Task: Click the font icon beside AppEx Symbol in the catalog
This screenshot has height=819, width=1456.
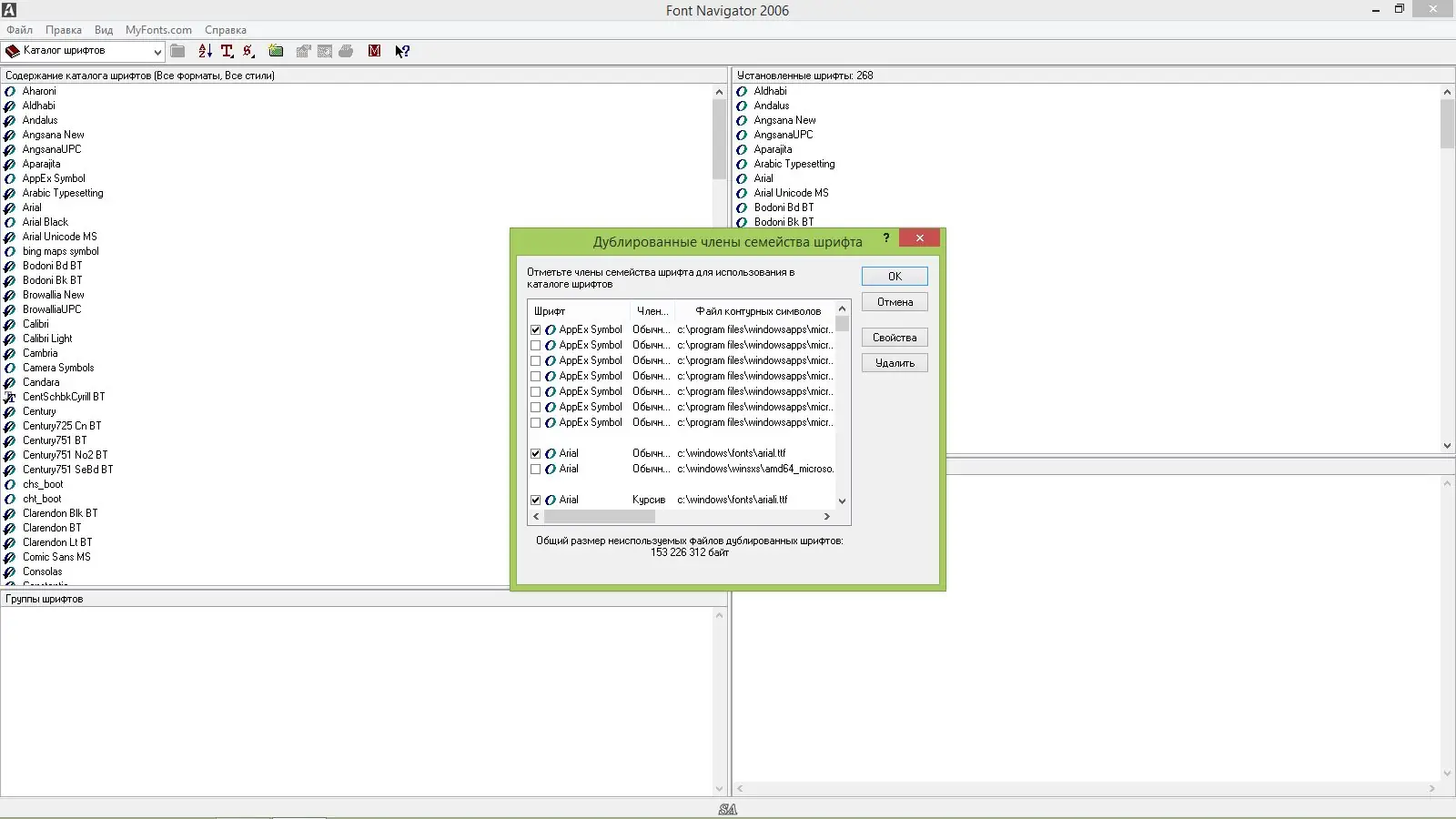Action: (10, 178)
